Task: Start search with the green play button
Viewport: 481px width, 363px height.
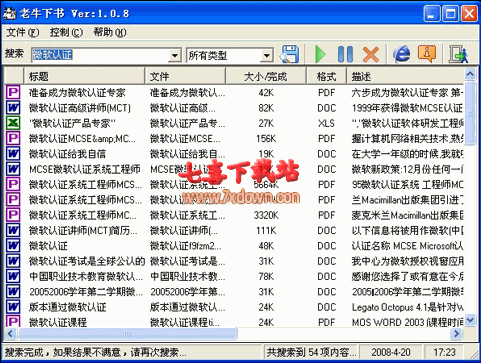Action: pyautogui.click(x=320, y=54)
